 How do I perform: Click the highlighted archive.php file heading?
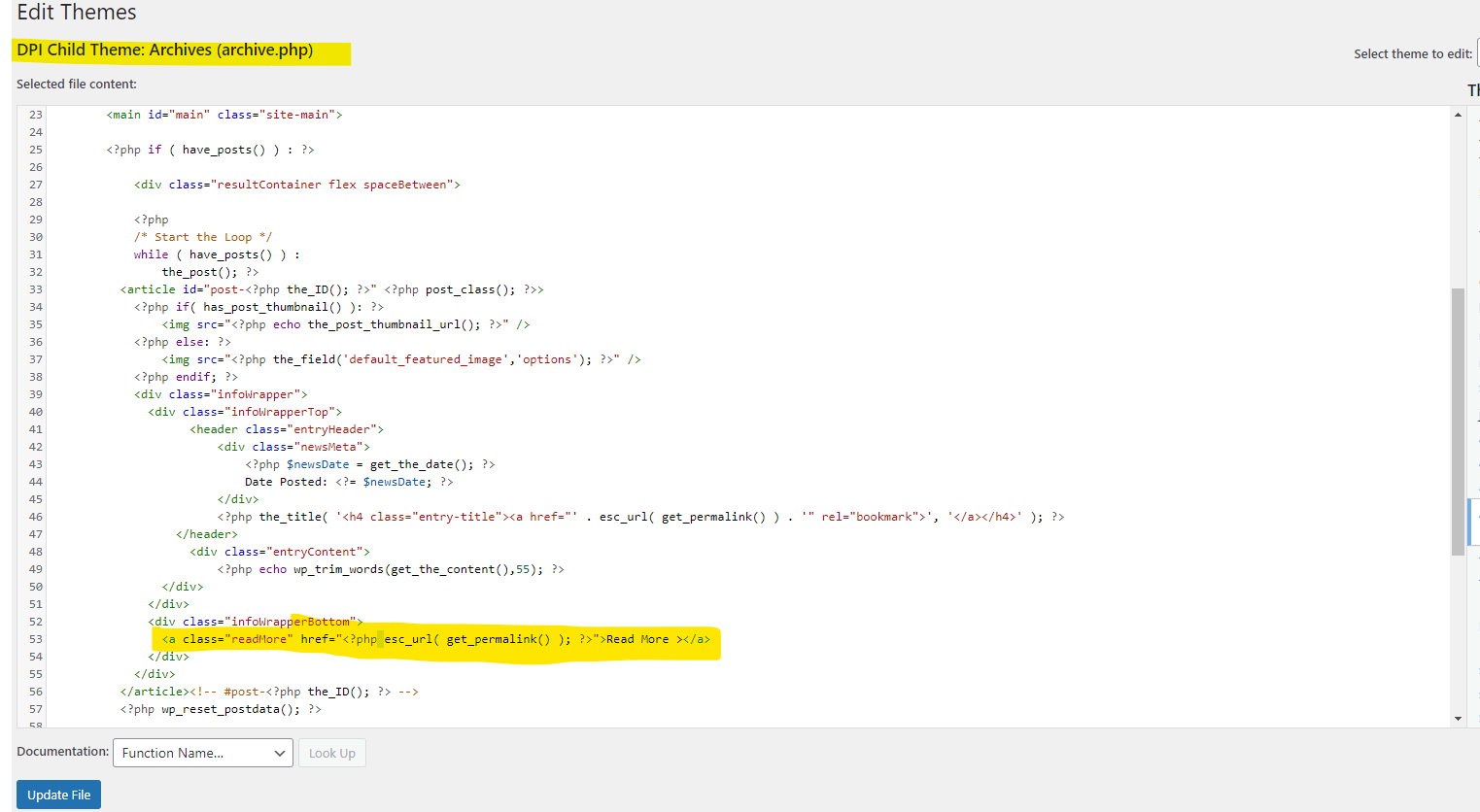click(165, 51)
